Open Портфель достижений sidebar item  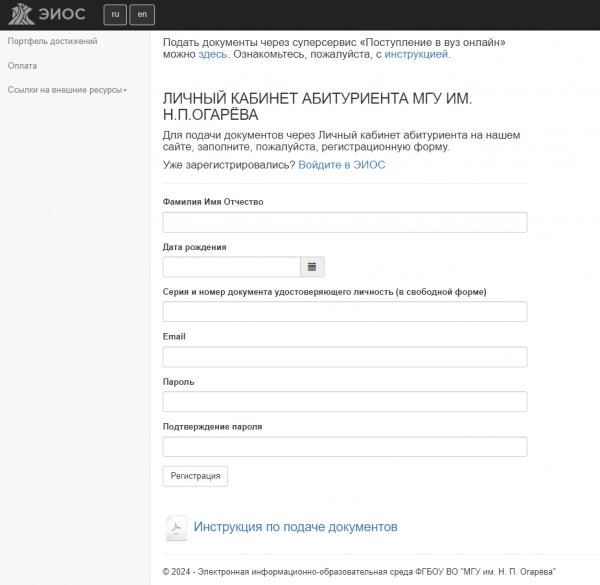pyautogui.click(x=52, y=41)
